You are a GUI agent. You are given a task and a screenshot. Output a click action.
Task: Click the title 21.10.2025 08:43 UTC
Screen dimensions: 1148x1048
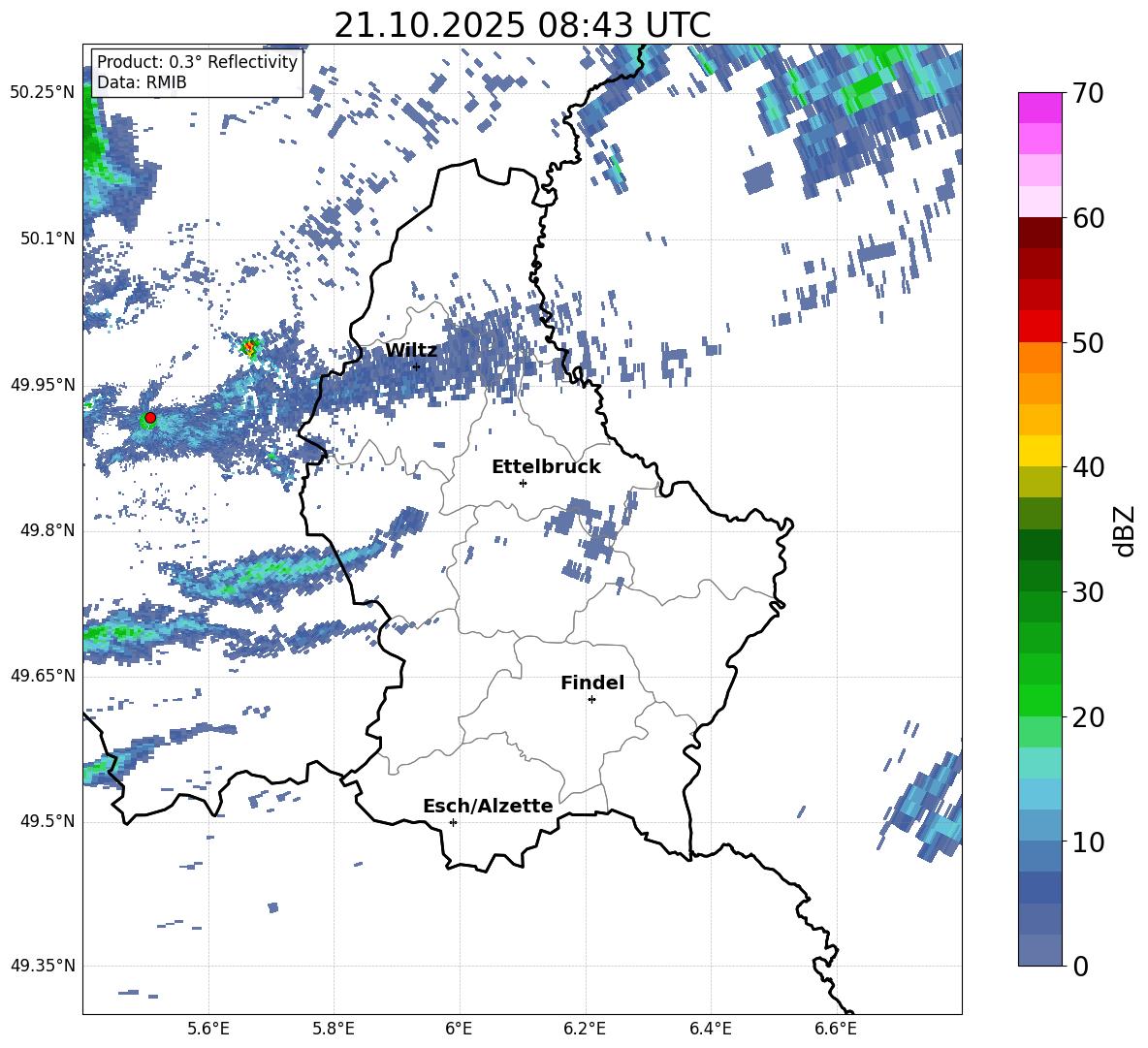[x=523, y=25]
